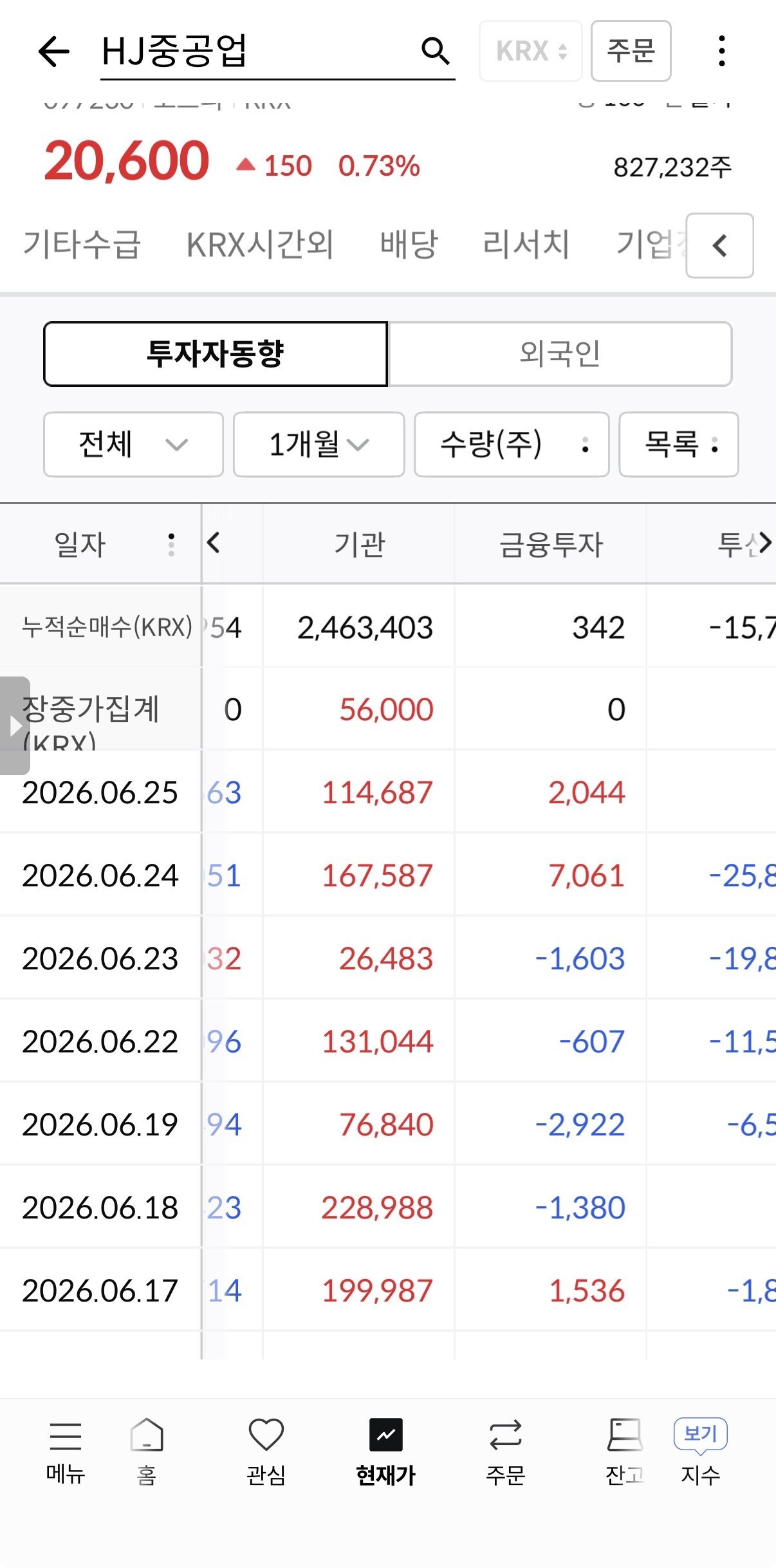Image resolution: width=776 pixels, height=1568 pixels.
Task: Switch to 배당 tab
Action: click(x=409, y=245)
